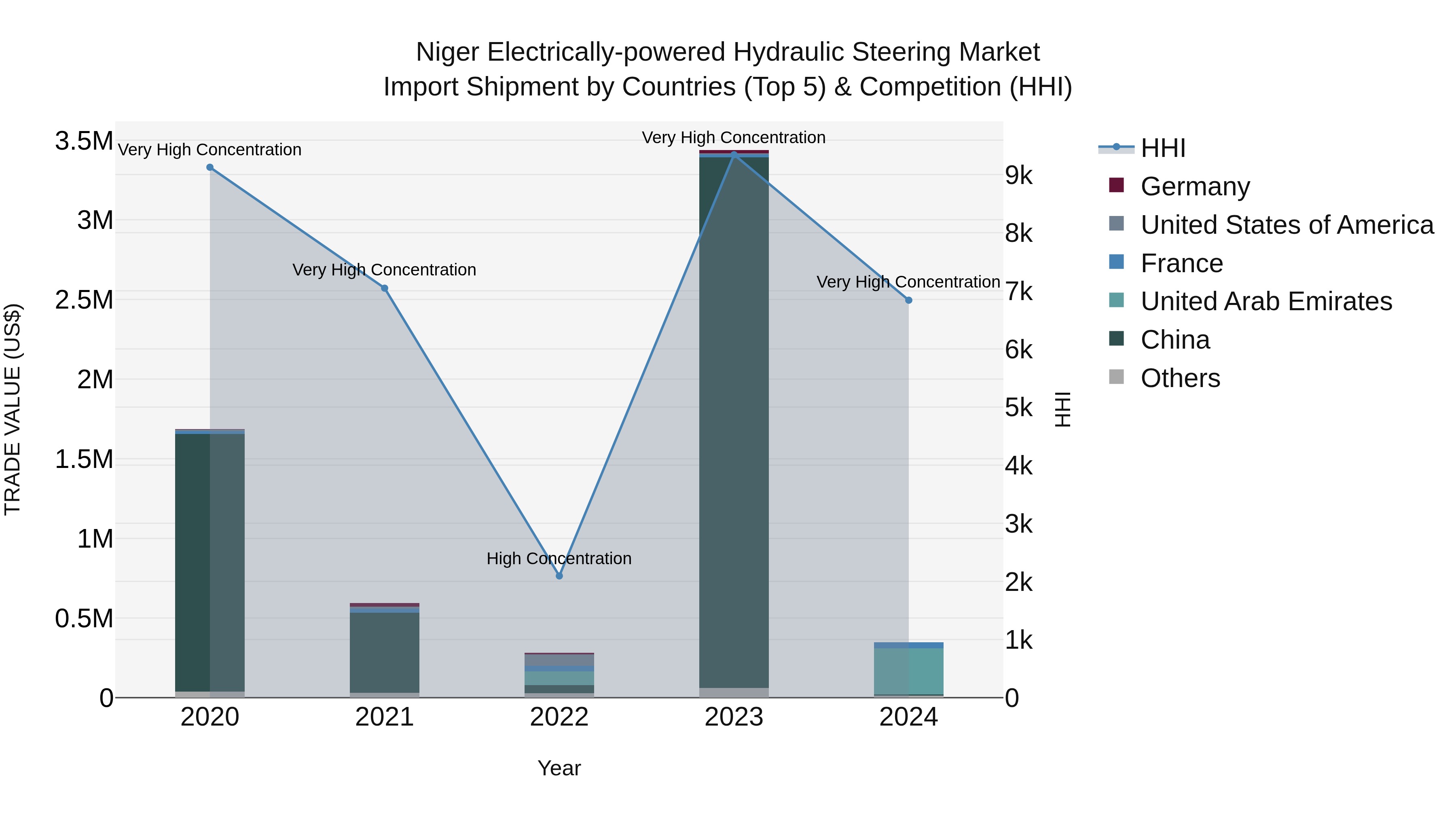The width and height of the screenshot is (1456, 819).
Task: Click 'Very High Concentration' annotation near 2021
Action: point(384,270)
